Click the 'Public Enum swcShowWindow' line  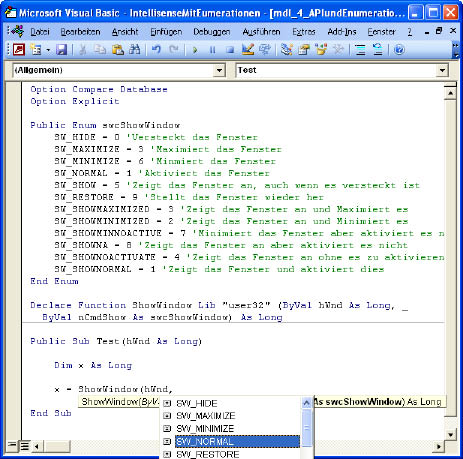(x=105, y=125)
